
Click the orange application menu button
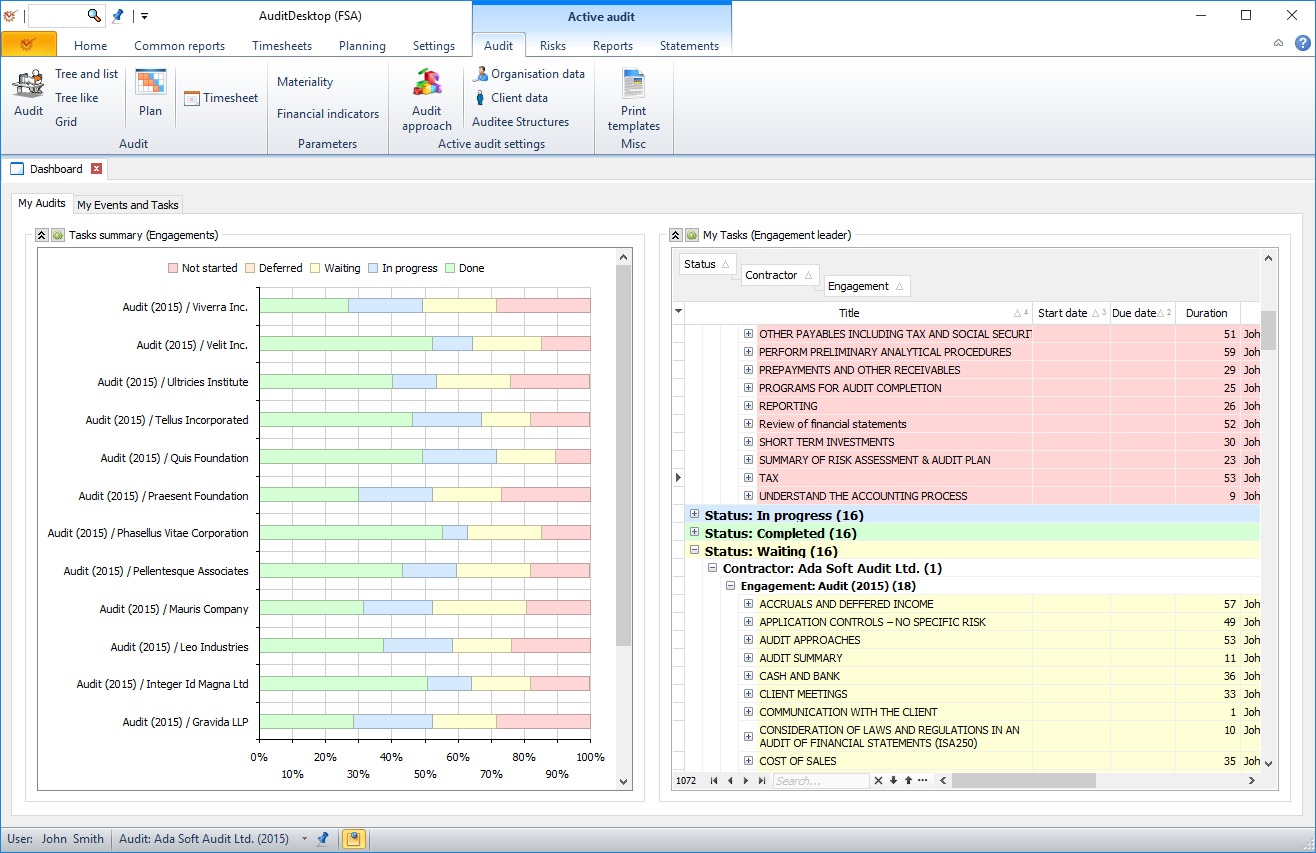(x=29, y=45)
